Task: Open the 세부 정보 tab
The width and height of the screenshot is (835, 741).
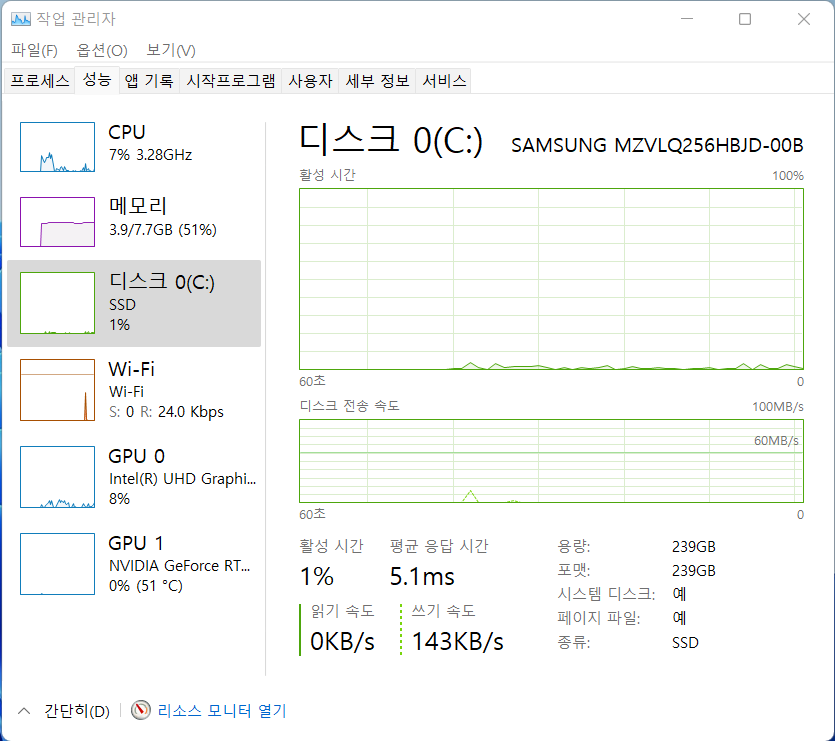Action: pos(377,81)
